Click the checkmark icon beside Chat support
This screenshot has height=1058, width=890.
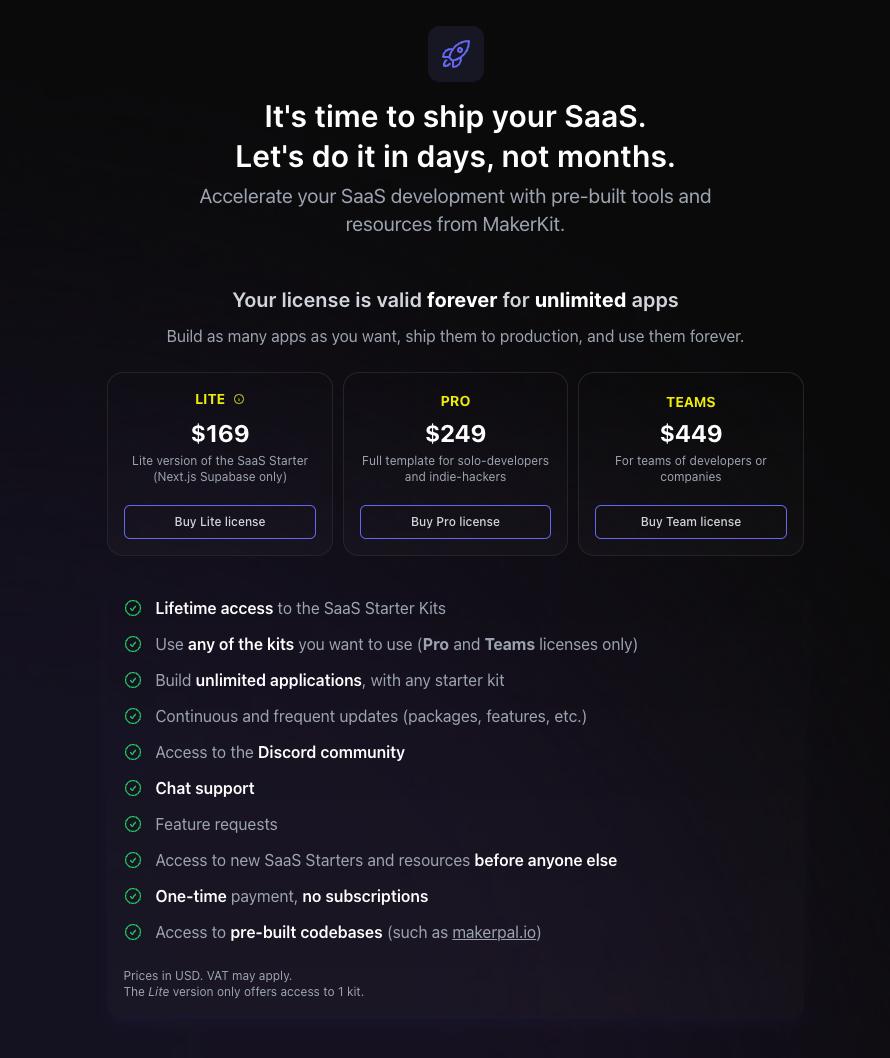[x=133, y=788]
